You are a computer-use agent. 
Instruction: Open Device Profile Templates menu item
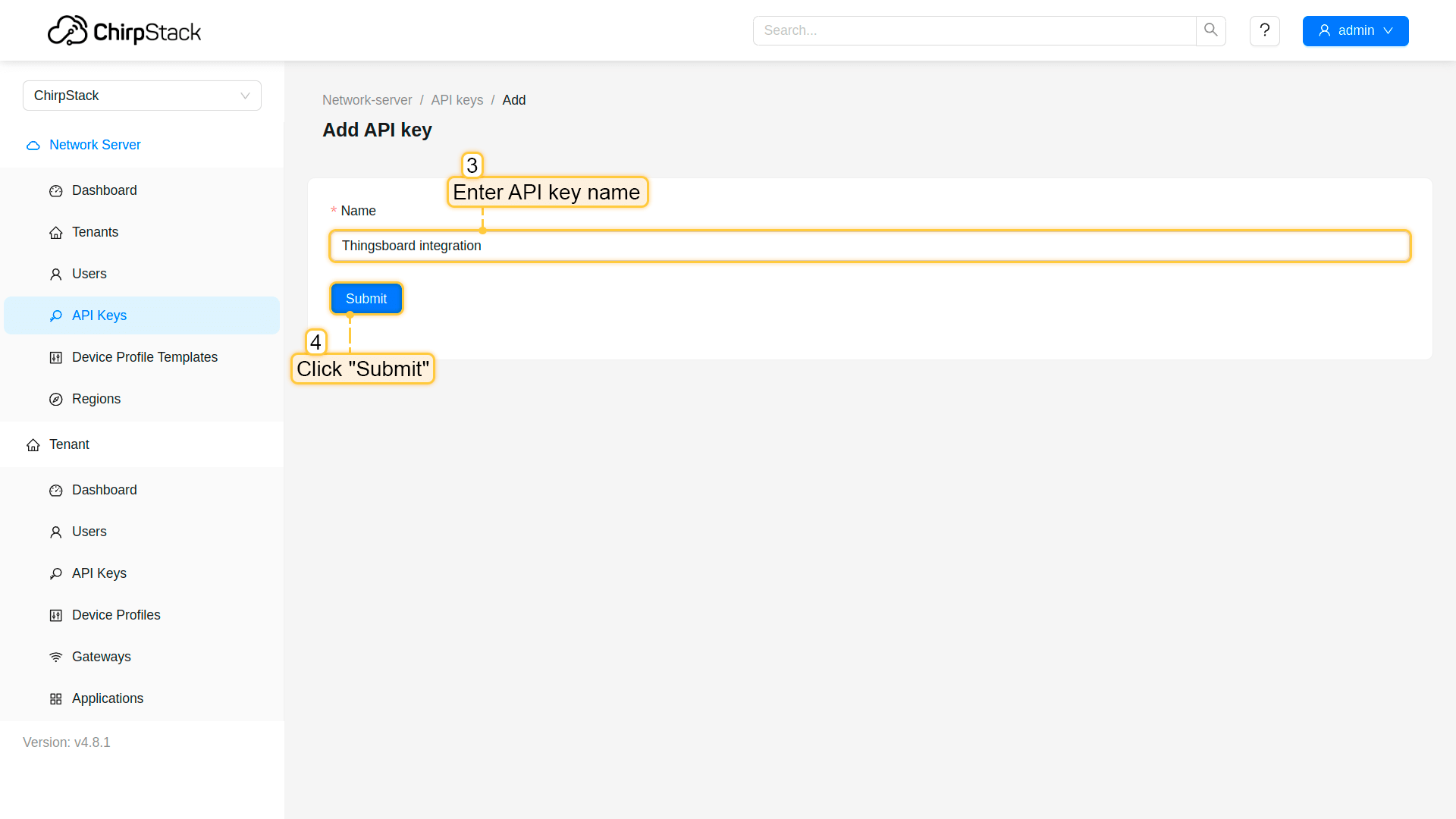[x=144, y=357]
